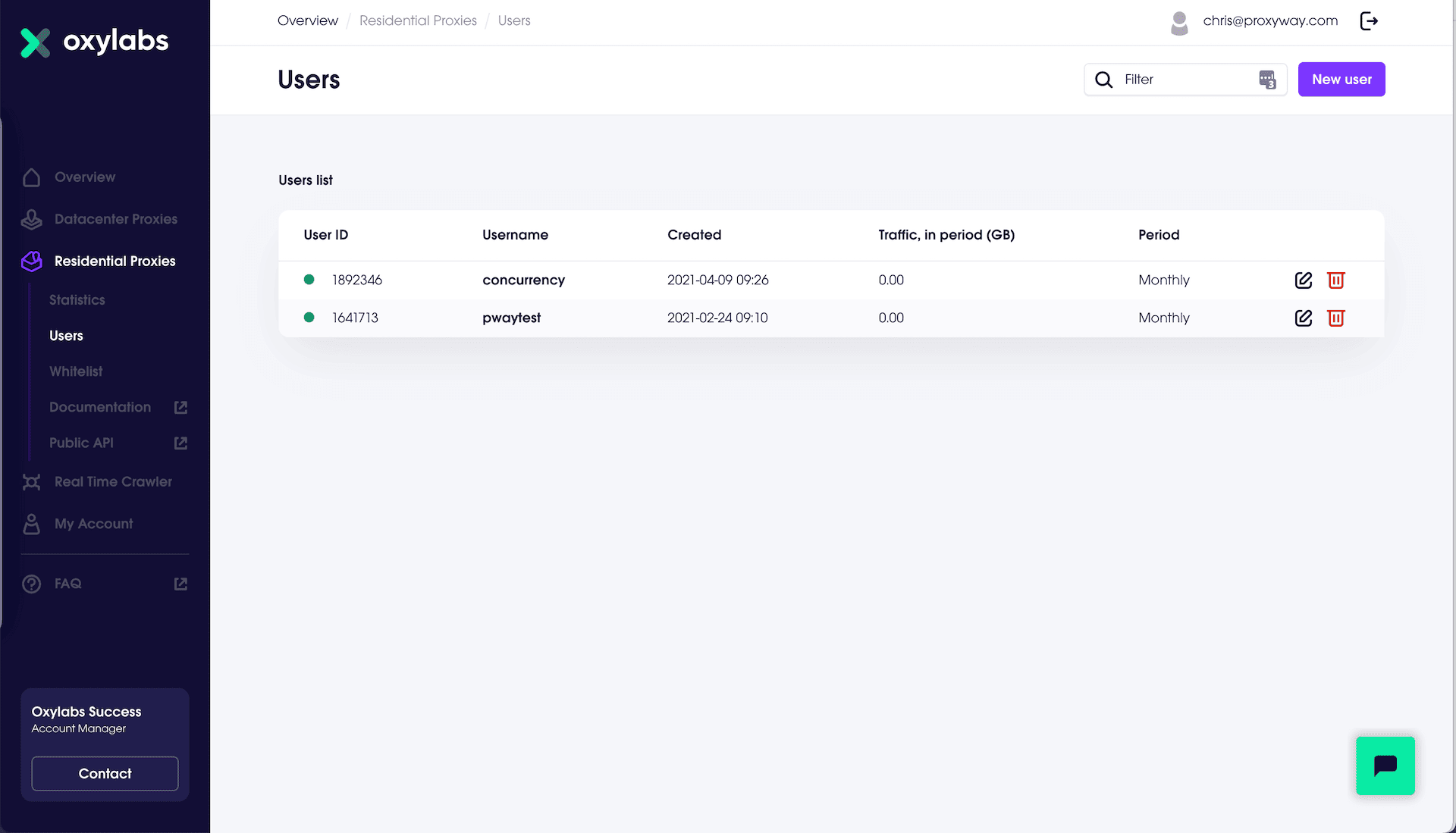Click the Residential Proxies sidebar icon

31,261
